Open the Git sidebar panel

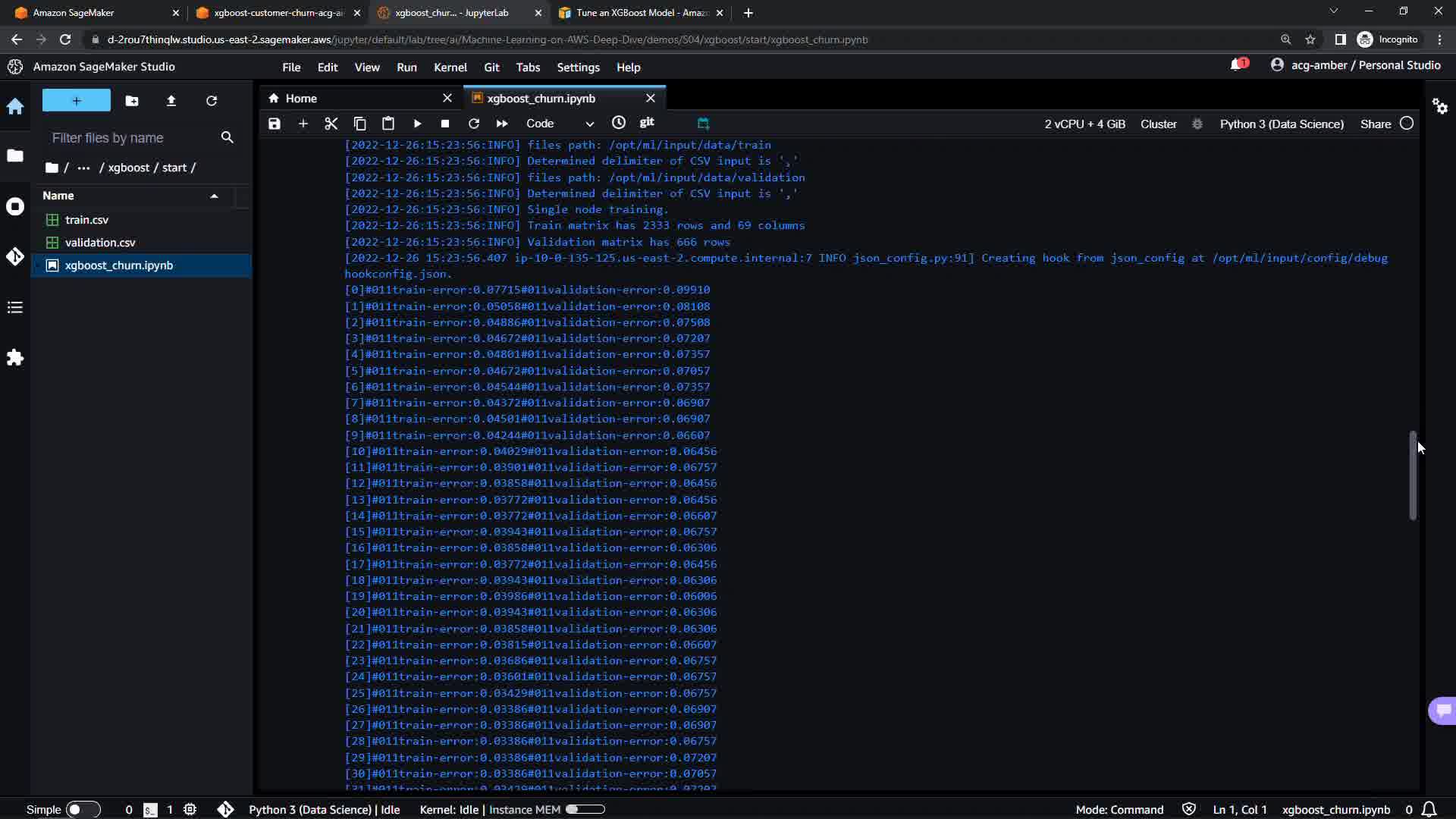pos(15,256)
